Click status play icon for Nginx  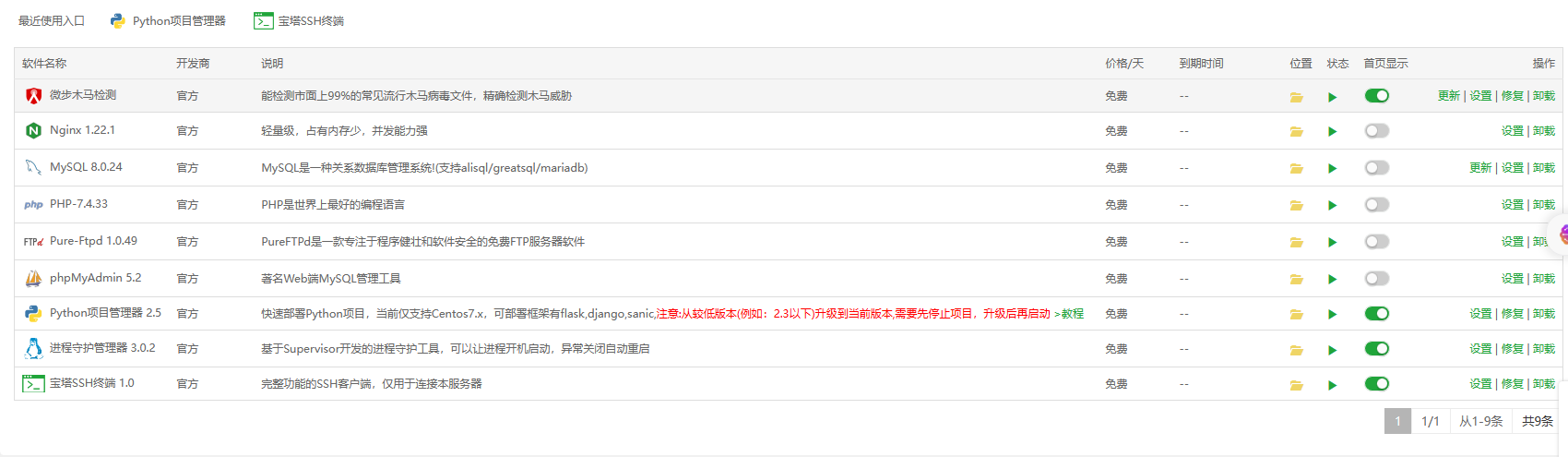(x=1332, y=132)
